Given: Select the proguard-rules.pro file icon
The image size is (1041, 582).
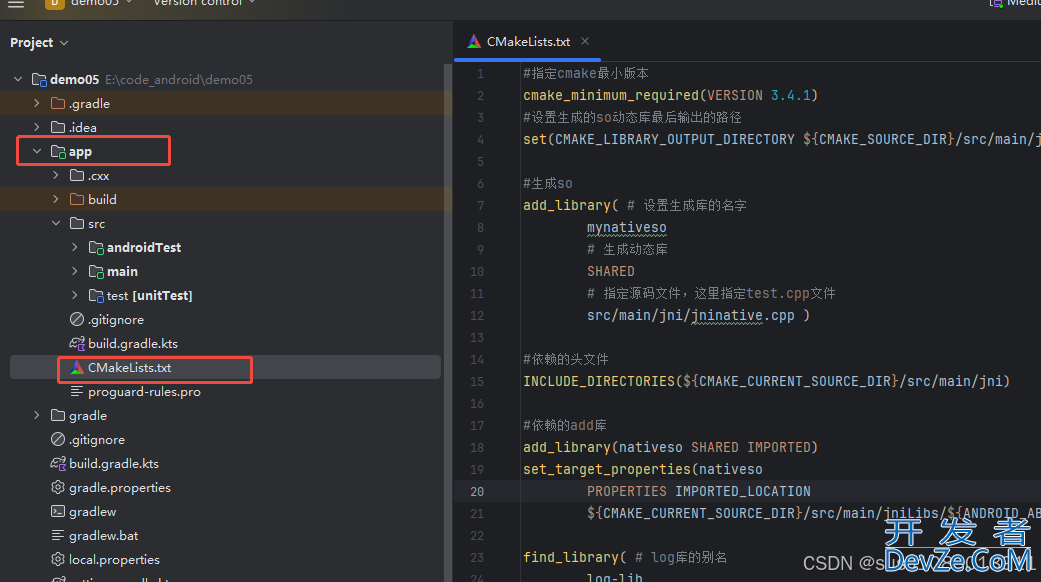Looking at the screenshot, I should pyautogui.click(x=77, y=392).
